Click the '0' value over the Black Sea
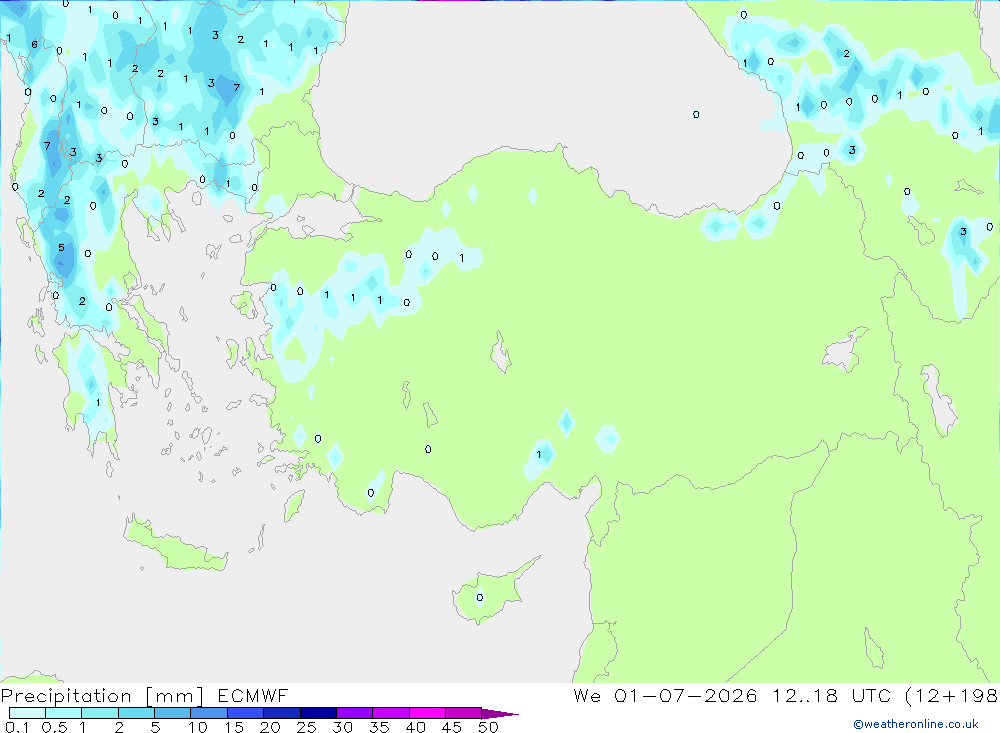This screenshot has width=1000, height=733. [696, 114]
